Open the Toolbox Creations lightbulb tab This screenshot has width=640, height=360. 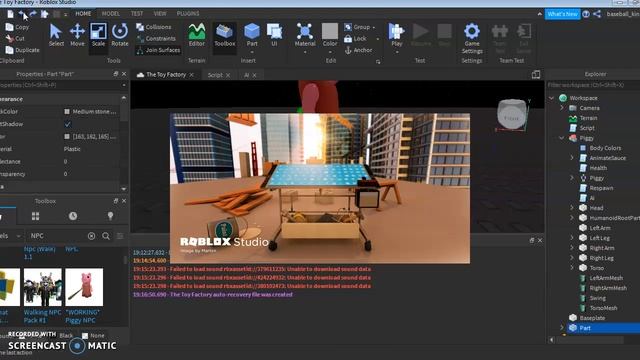tap(110, 216)
